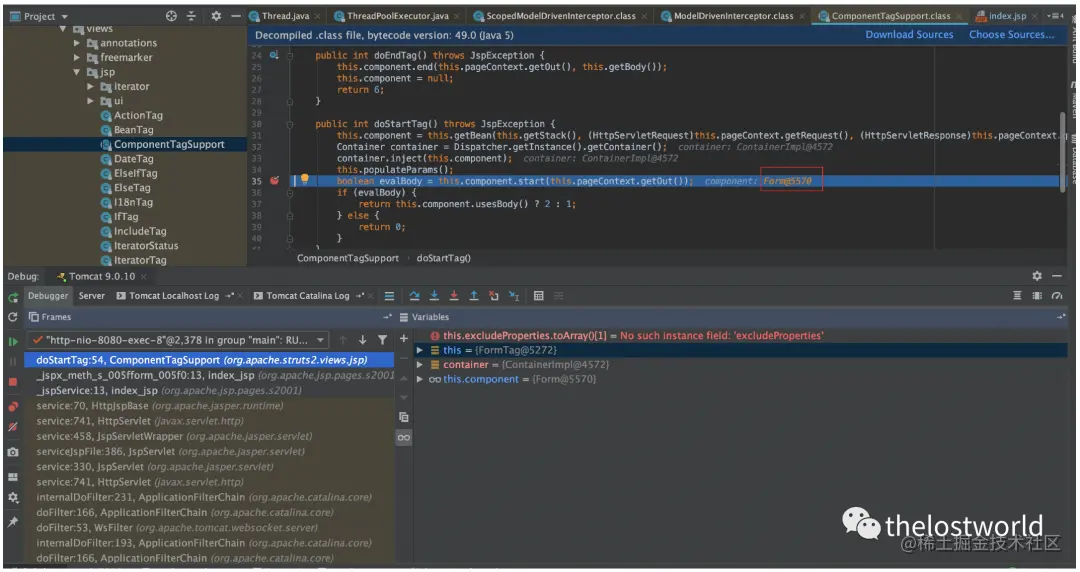Close the Thread.java tab
1080x572 pixels.
318,17
